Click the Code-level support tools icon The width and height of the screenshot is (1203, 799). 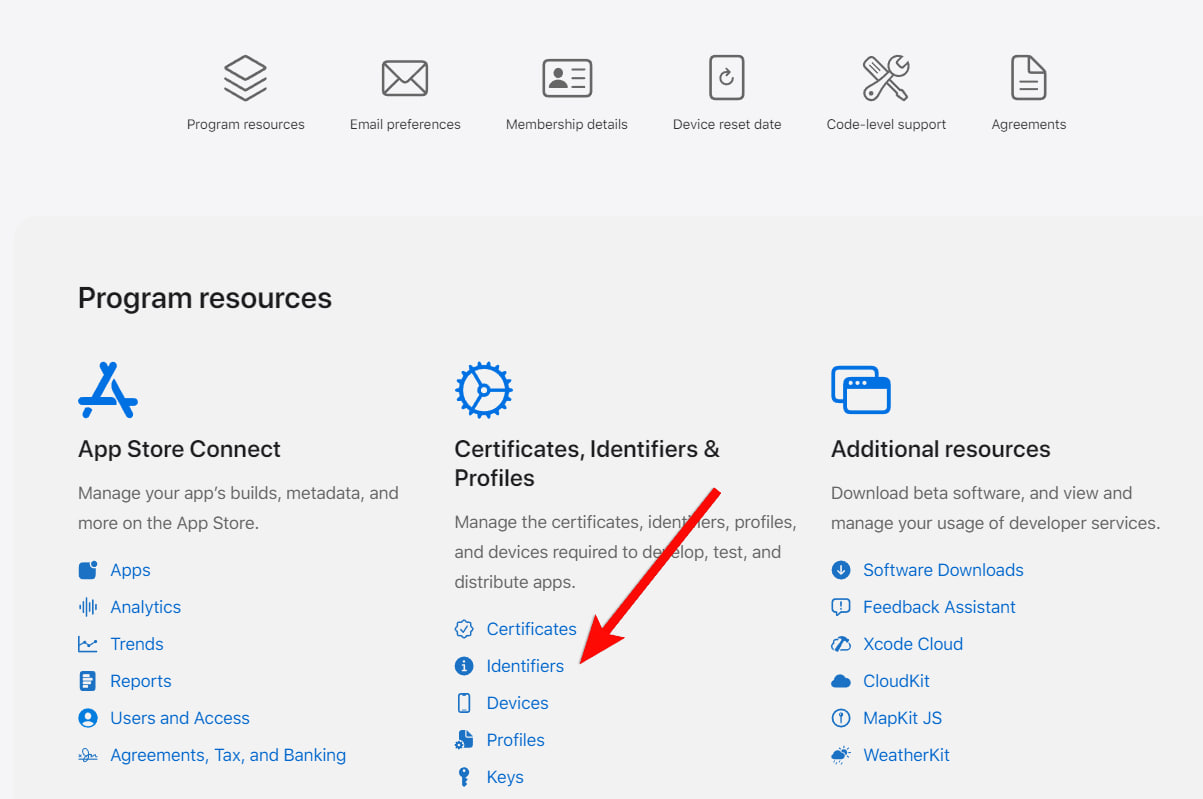point(886,78)
